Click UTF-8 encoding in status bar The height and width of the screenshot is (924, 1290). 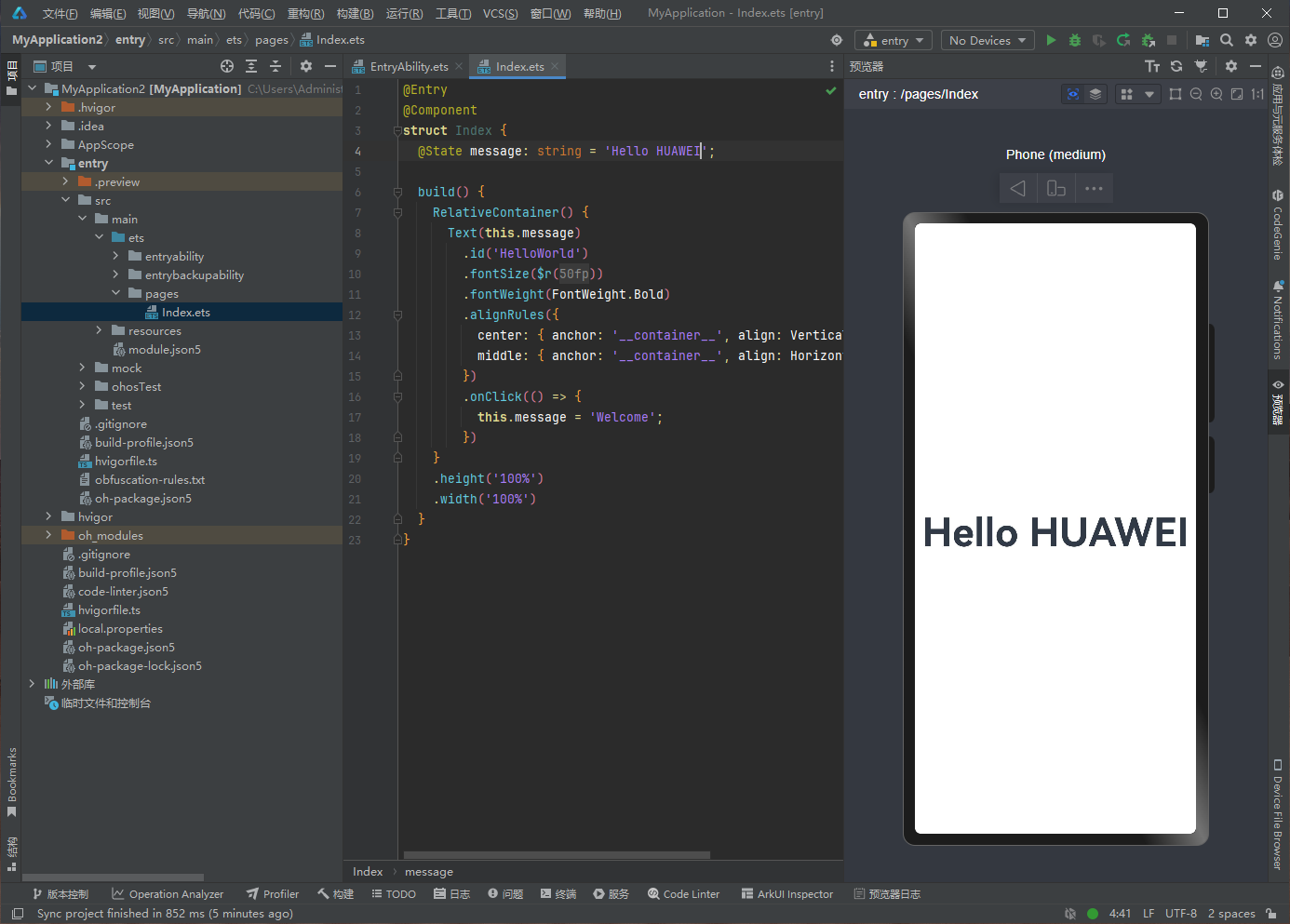pyautogui.click(x=1181, y=914)
